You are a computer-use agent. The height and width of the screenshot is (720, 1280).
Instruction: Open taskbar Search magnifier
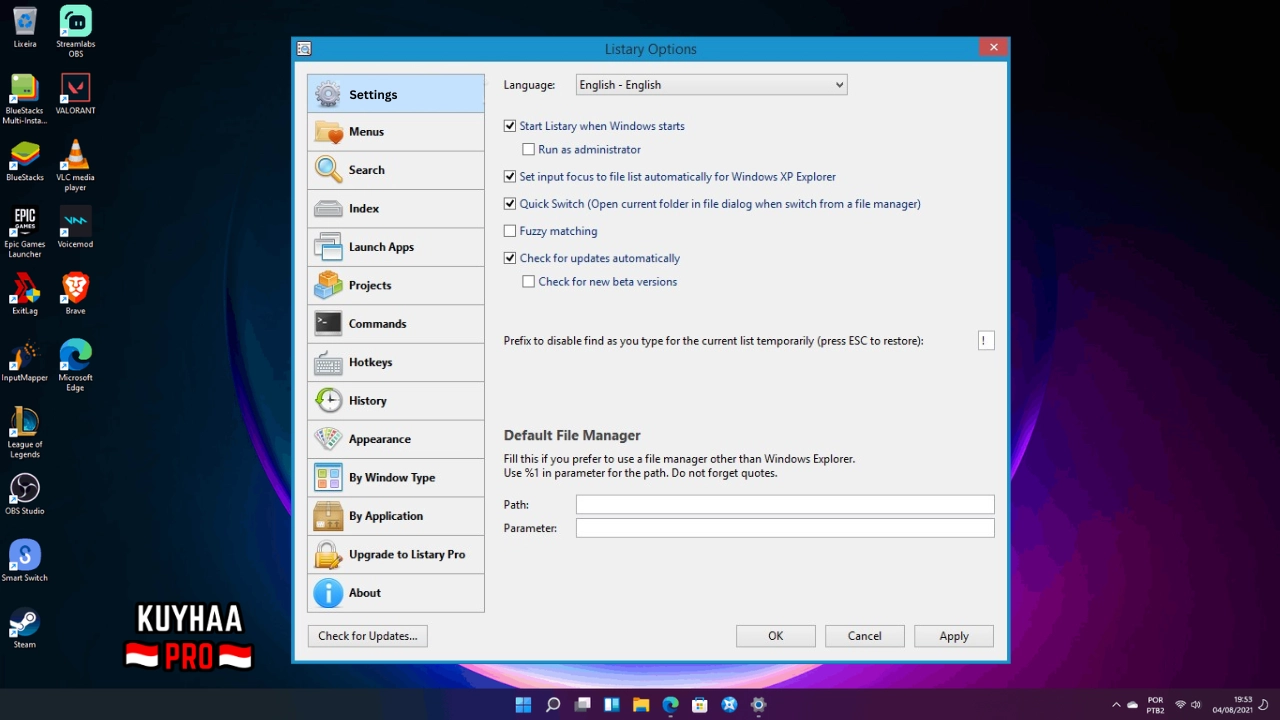[x=553, y=705]
